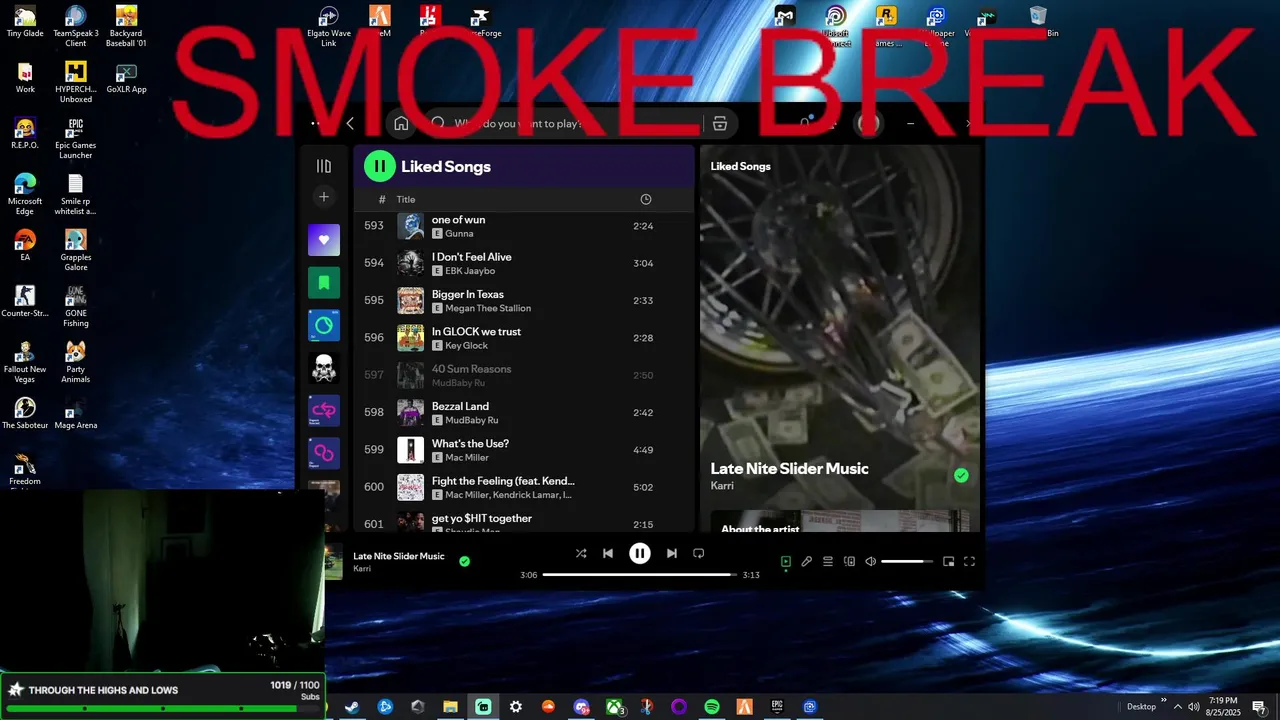
Task: Open artist link Gunna
Action: [x=459, y=233]
